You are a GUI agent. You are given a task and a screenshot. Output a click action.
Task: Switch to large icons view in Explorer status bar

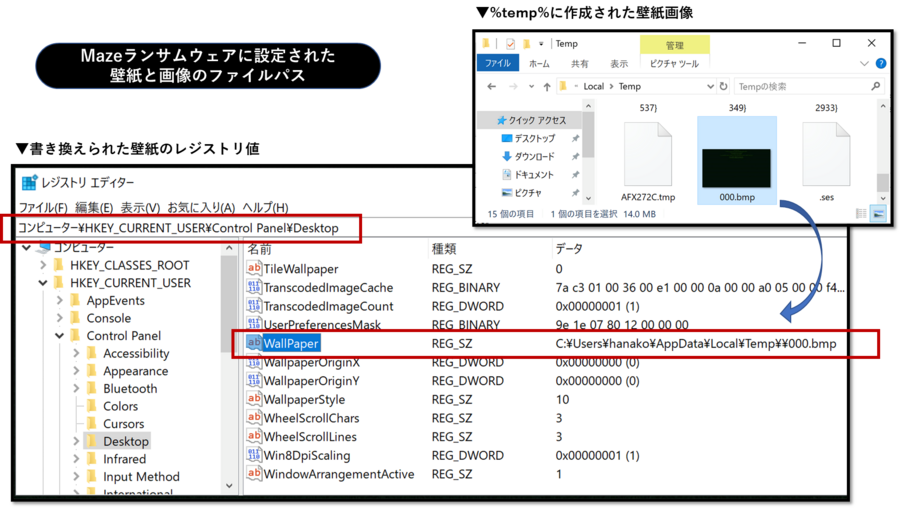[878, 214]
